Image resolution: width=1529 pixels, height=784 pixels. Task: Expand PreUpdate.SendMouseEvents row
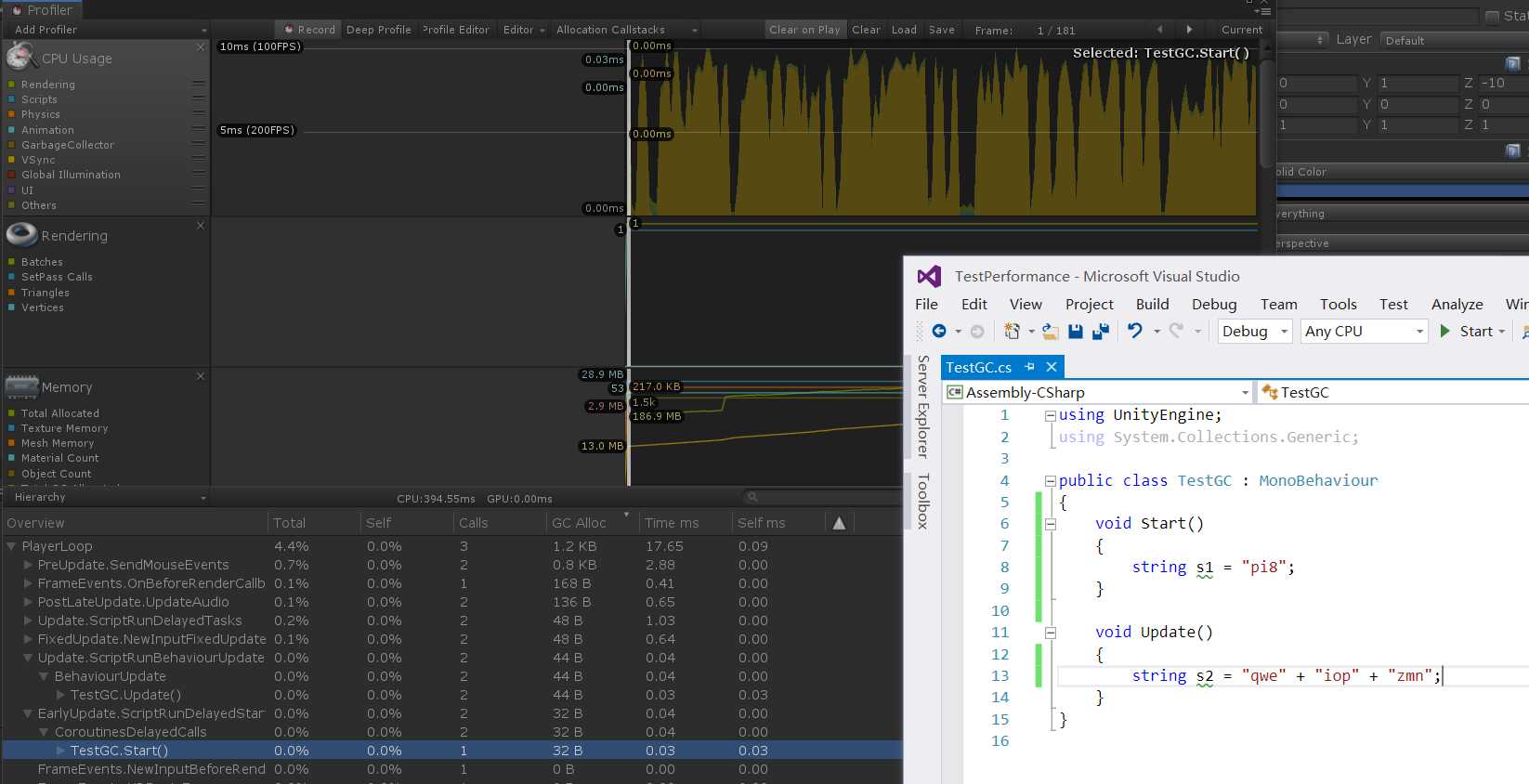click(28, 565)
